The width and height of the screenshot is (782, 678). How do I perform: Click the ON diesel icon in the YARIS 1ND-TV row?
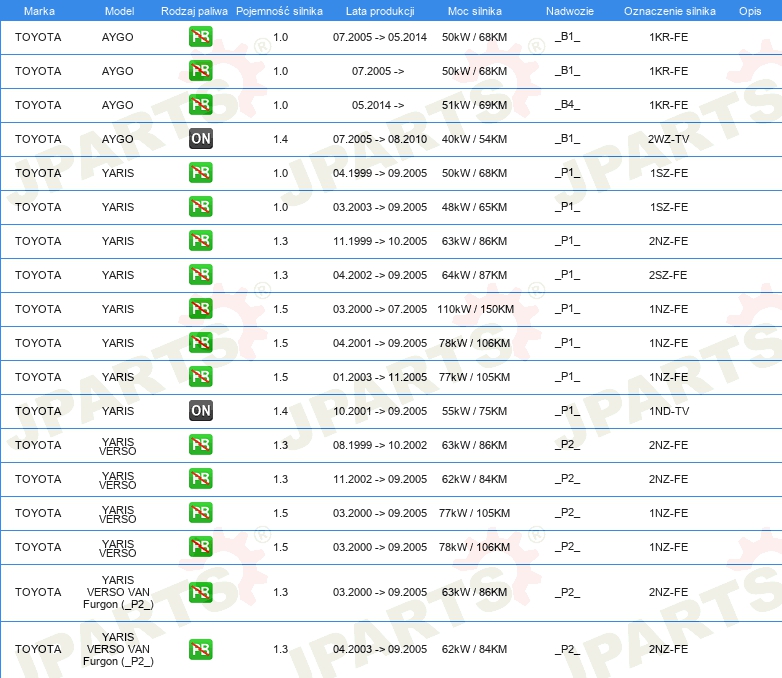[x=201, y=411]
